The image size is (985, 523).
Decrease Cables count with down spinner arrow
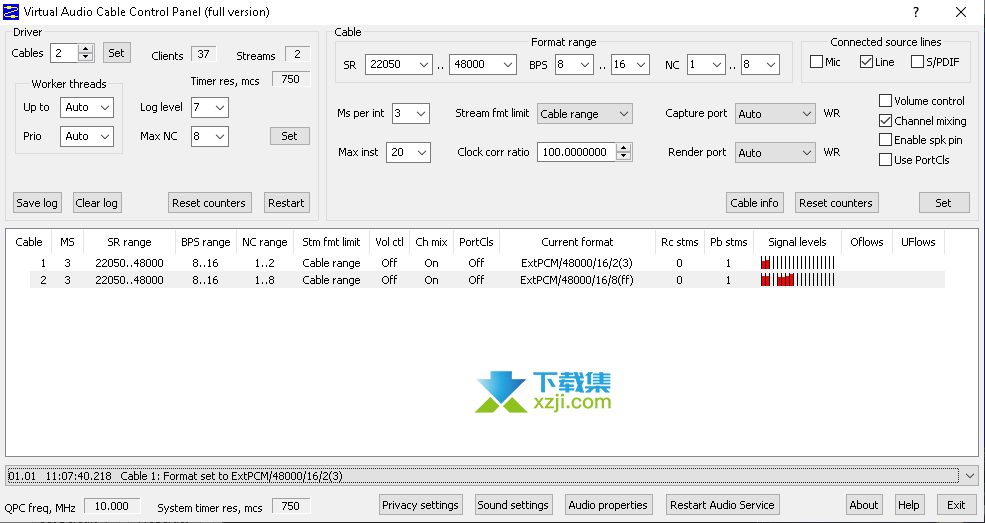[87, 57]
